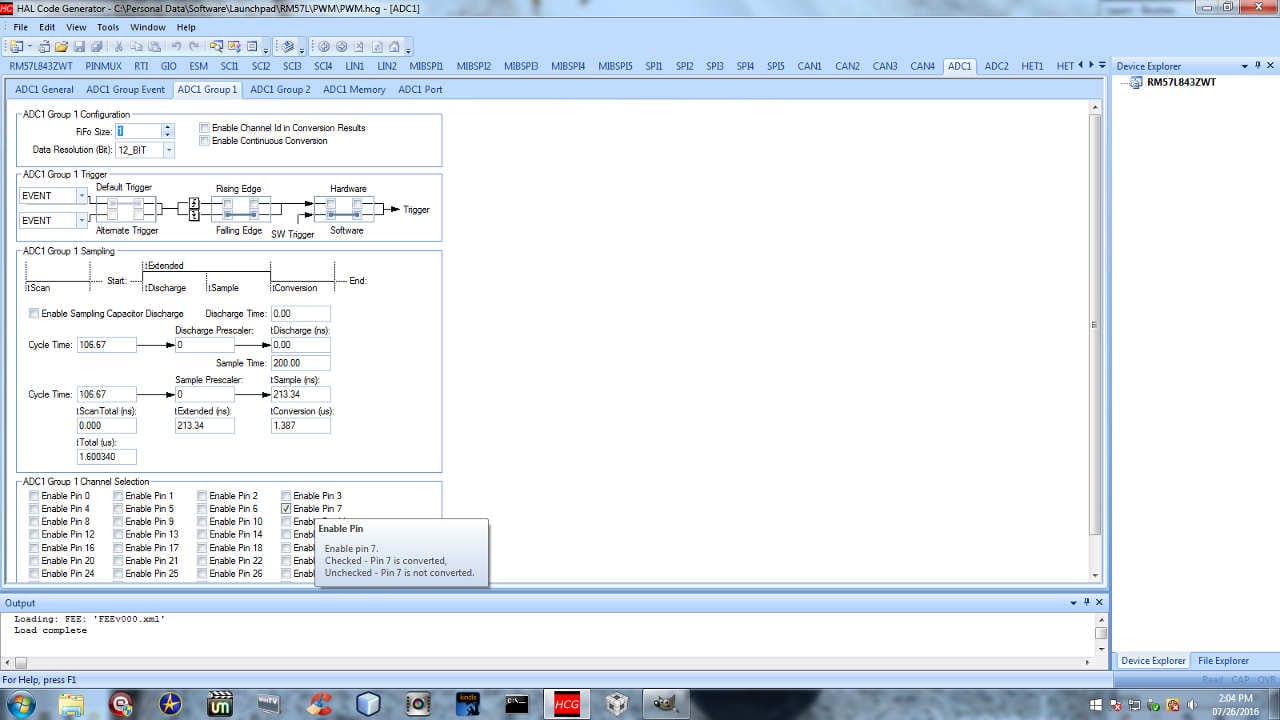This screenshot has height=720, width=1280.
Task: Switch to ADC1 Group 2 tab
Action: 280,90
